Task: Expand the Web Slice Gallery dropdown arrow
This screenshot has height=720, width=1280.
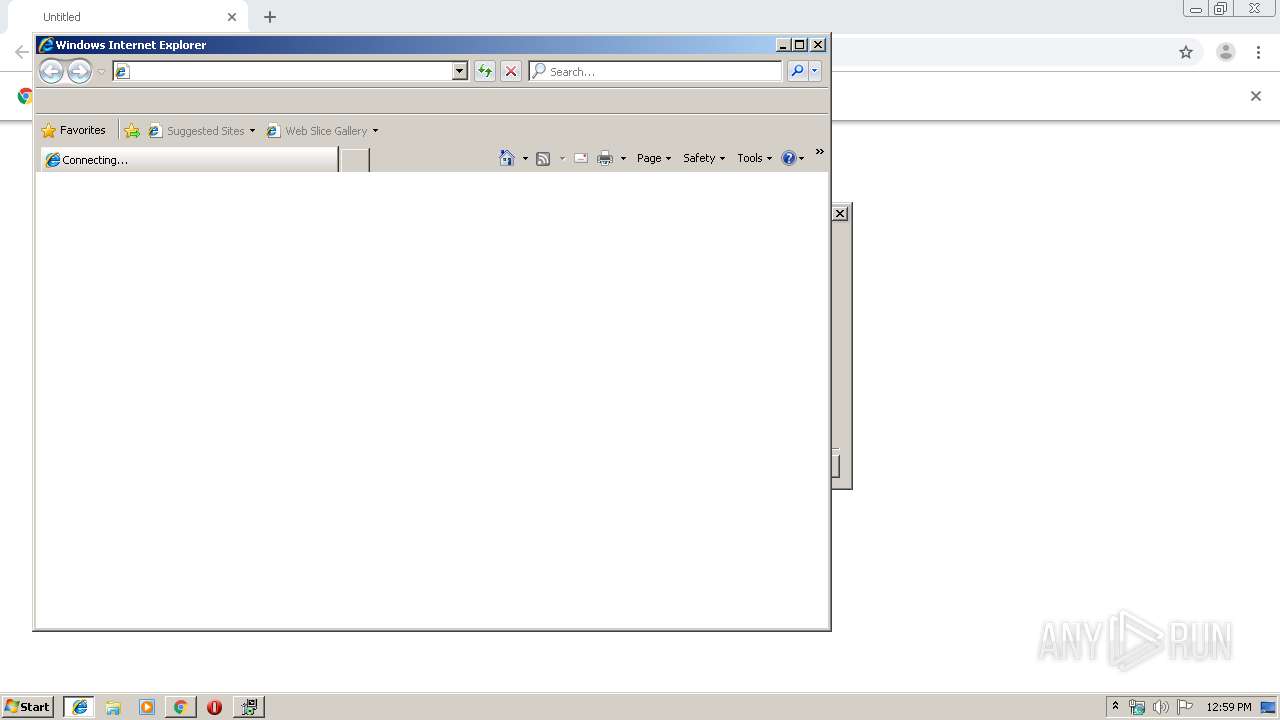Action: 375,131
